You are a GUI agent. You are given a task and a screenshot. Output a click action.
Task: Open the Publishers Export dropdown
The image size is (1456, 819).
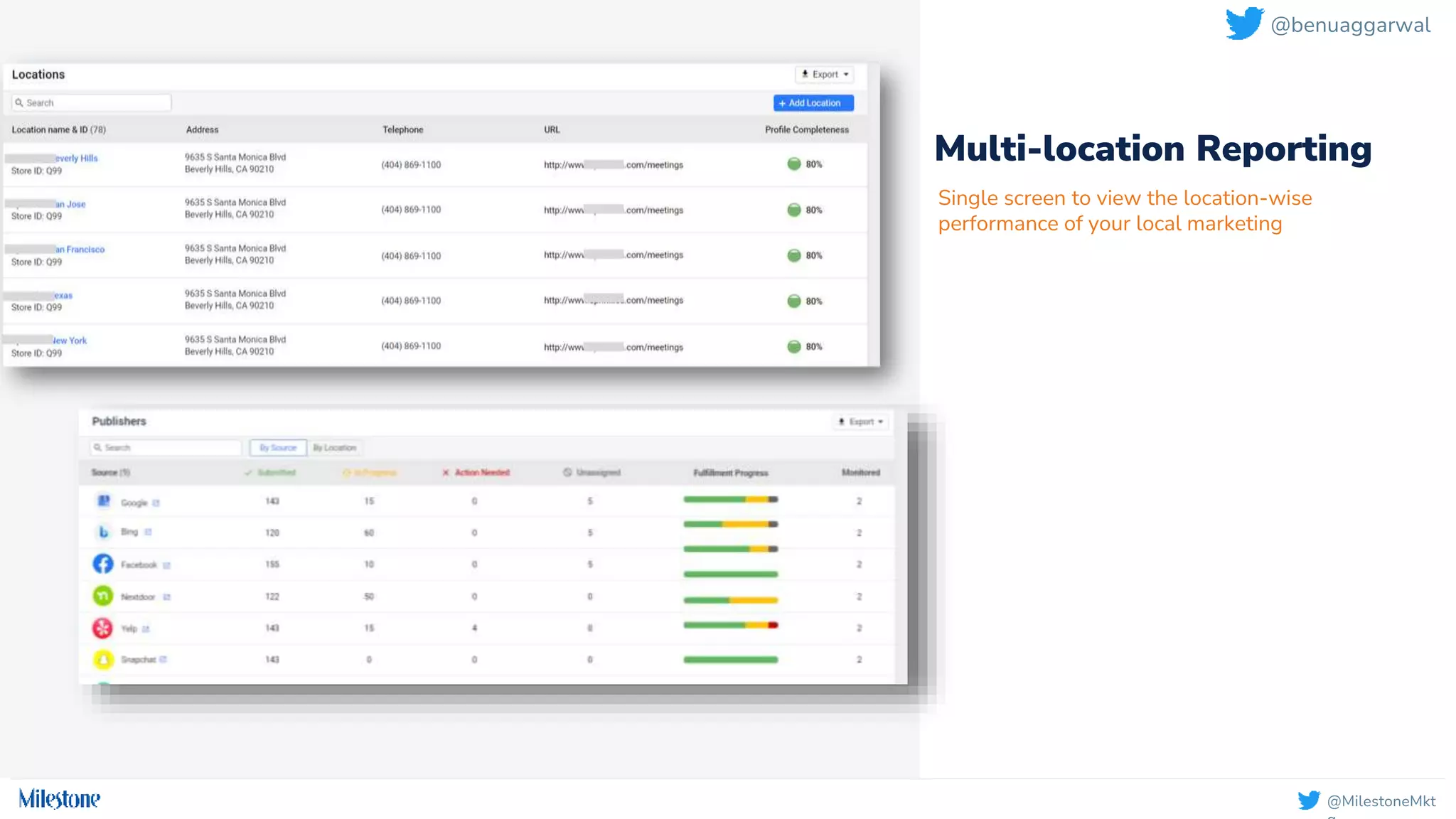point(861,422)
